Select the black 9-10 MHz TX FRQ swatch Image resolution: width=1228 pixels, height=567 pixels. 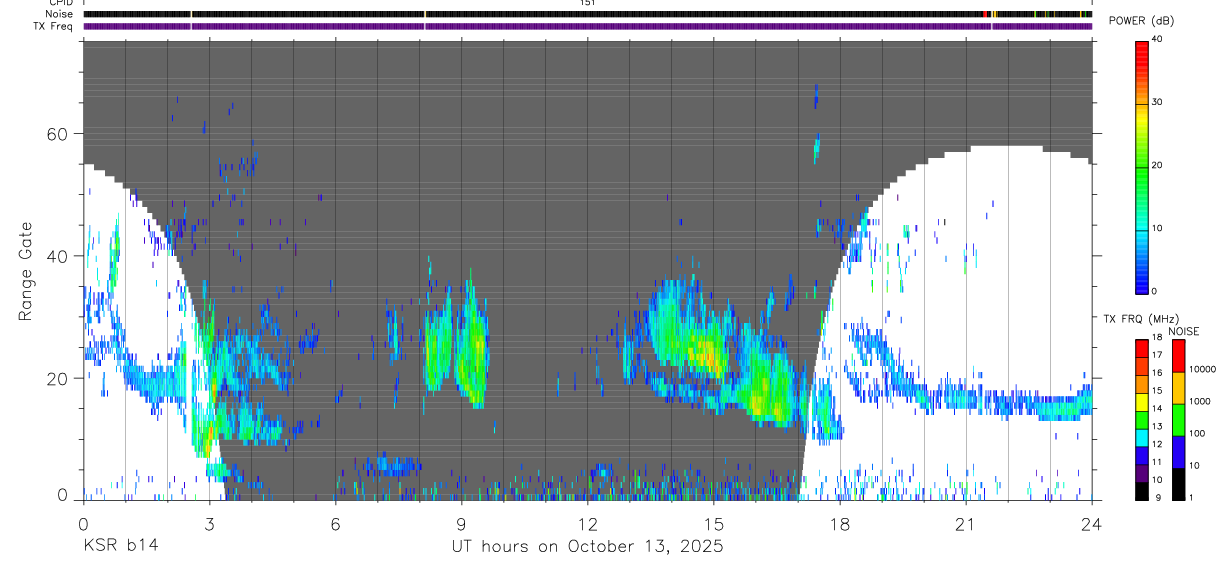[1141, 491]
